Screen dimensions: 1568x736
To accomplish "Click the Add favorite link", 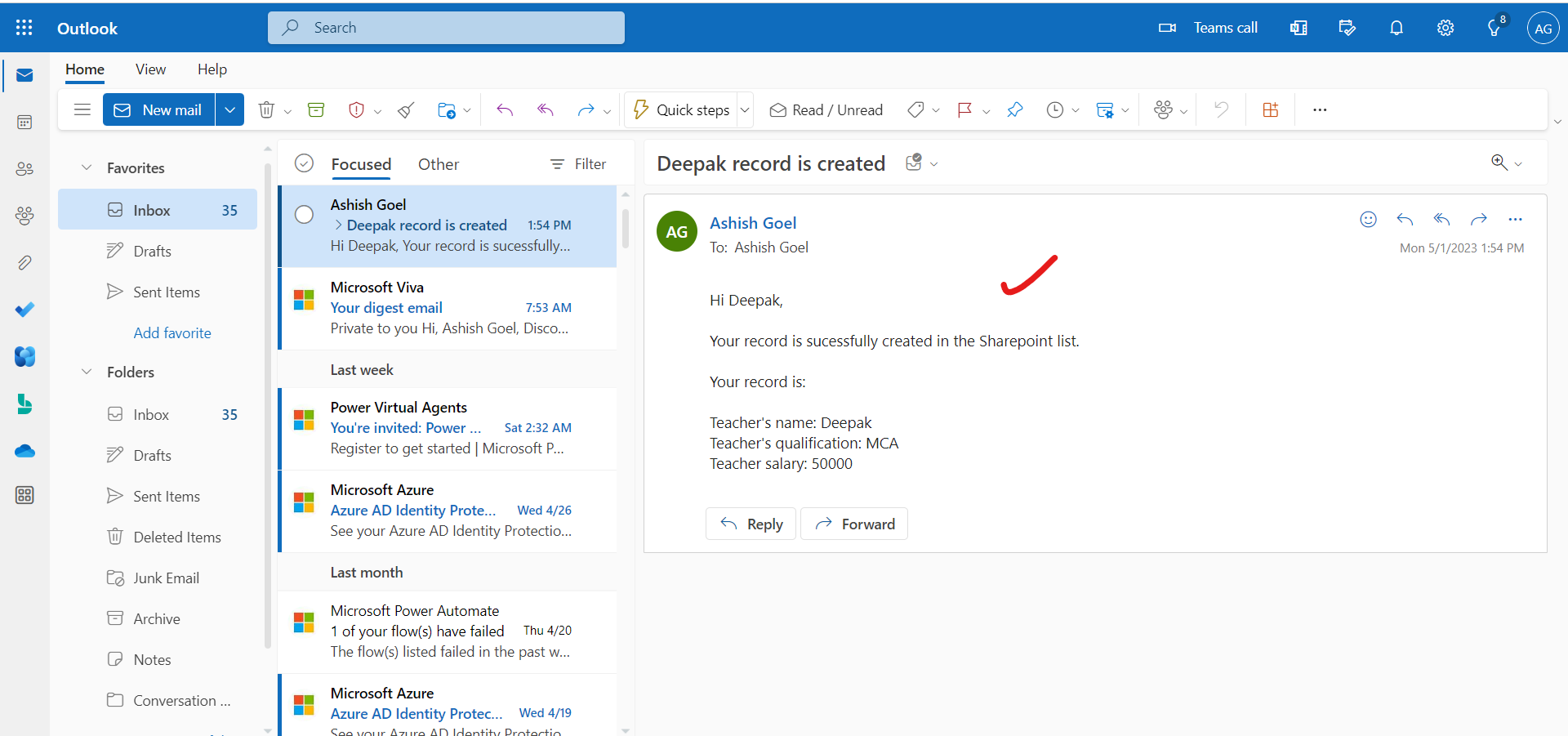I will [172, 332].
